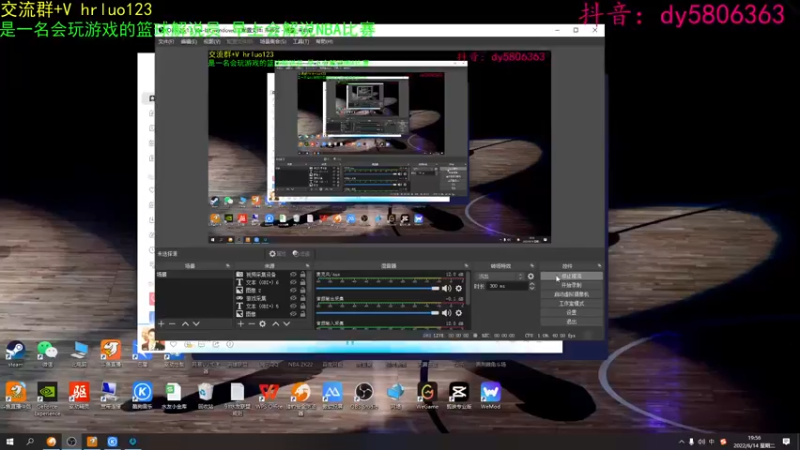The image size is (800, 450).
Task: Open the 文件(F) menu
Action: coord(166,41)
